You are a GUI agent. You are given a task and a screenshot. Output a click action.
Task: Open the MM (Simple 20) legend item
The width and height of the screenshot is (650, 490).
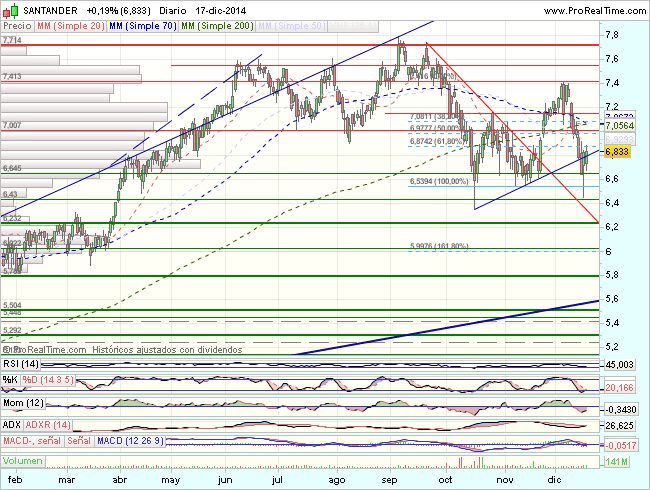tap(70, 26)
